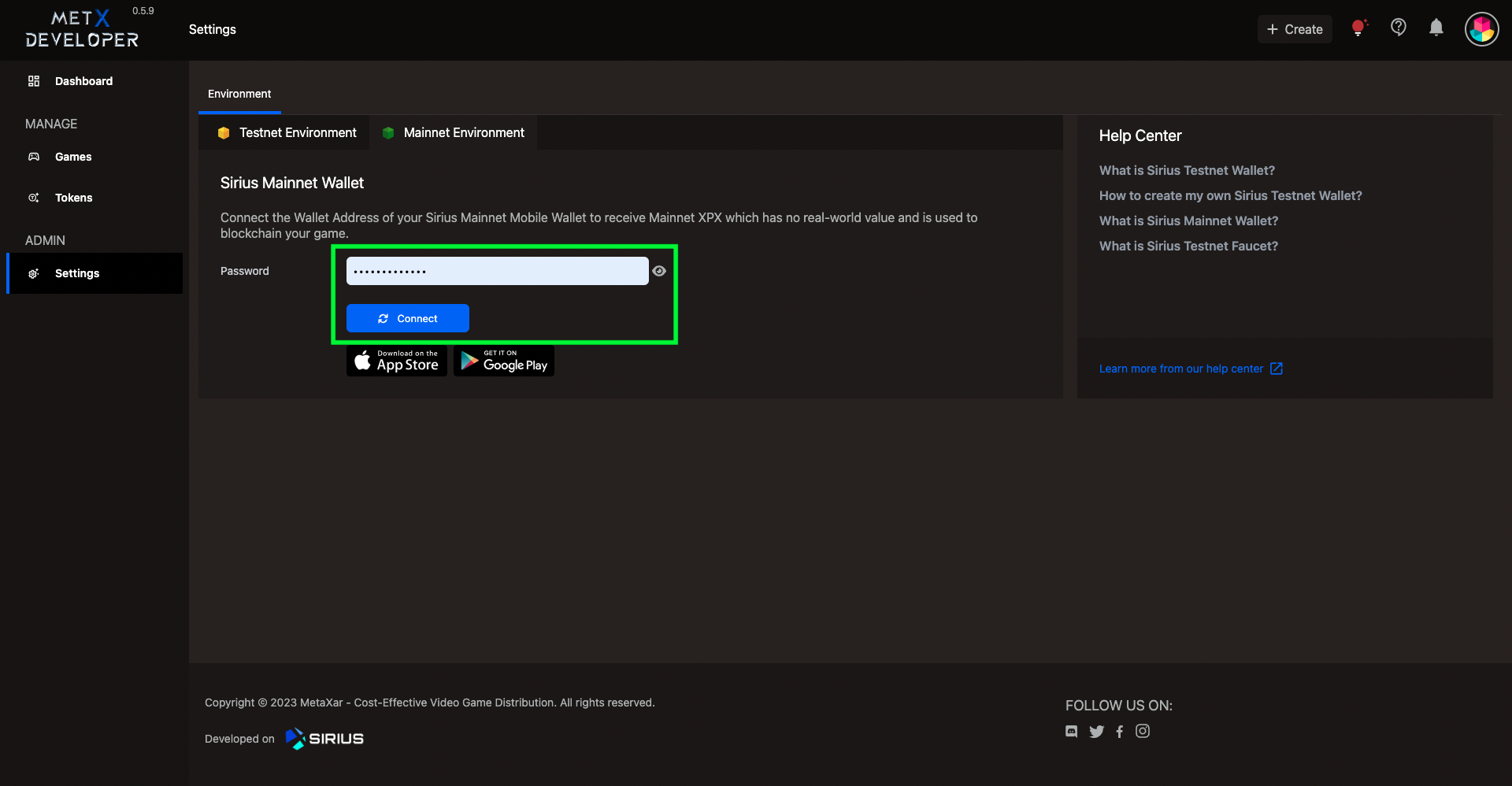The height and width of the screenshot is (786, 1512).
Task: Click the copyright 2023 MetaXar text
Action: coord(430,703)
